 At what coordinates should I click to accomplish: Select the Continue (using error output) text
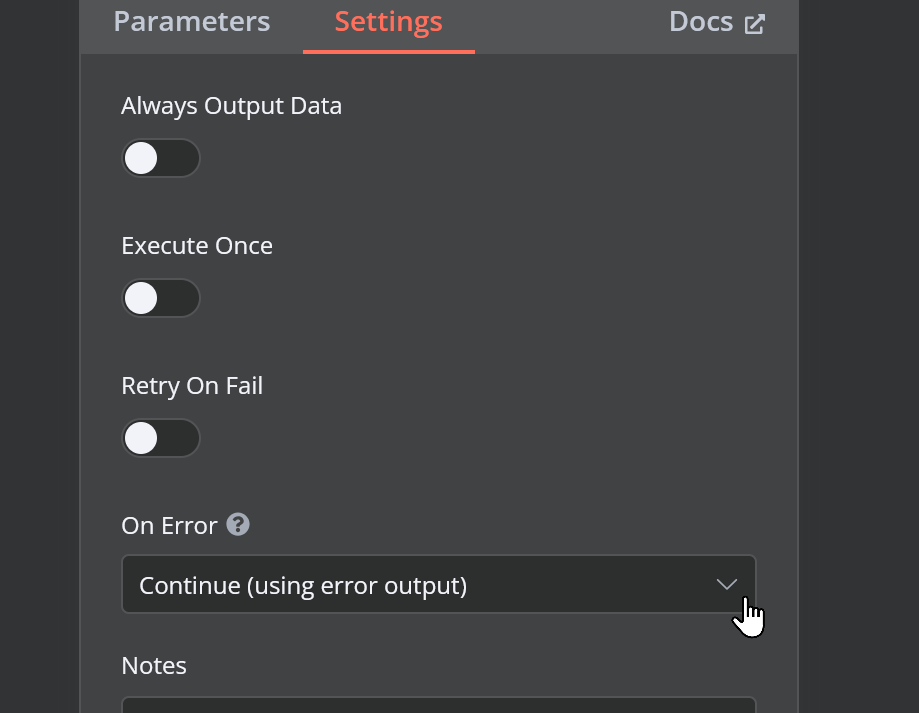point(303,585)
